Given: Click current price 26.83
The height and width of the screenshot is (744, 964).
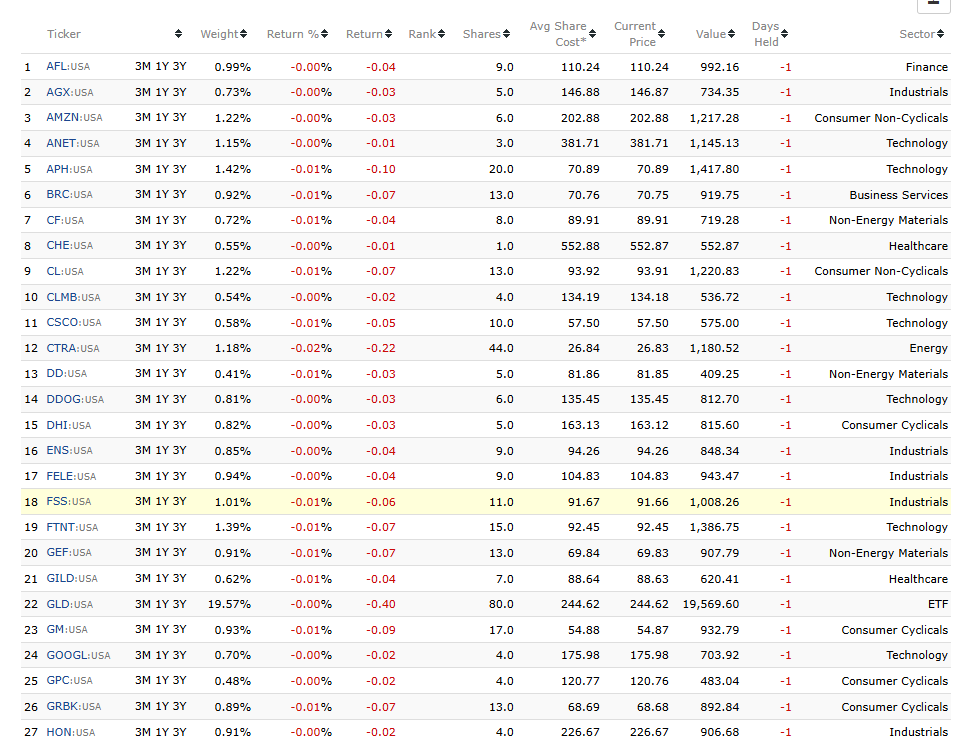Looking at the screenshot, I should pos(653,348).
